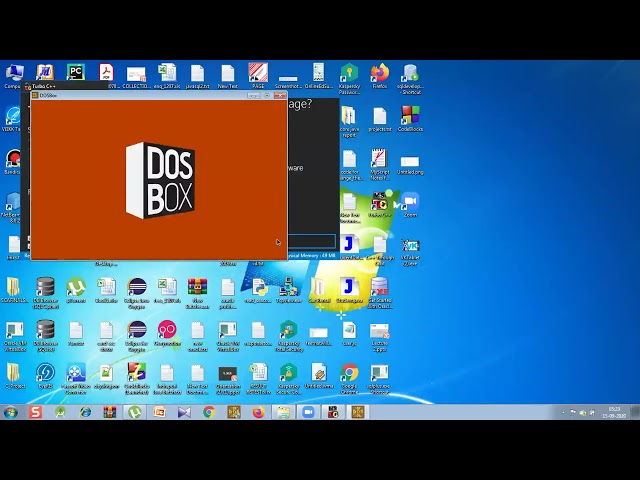This screenshot has height=480, width=640.
Task: Open the Google Chrome desktop shortcut
Action: click(x=349, y=378)
